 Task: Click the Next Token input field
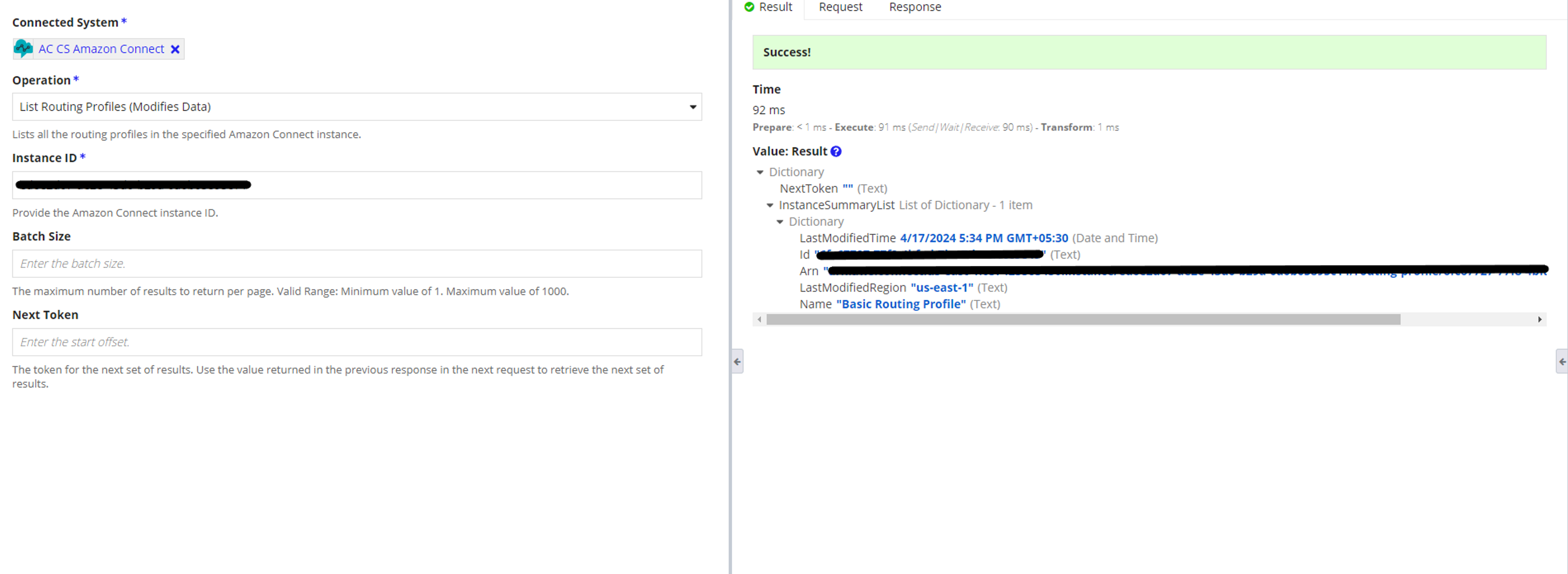(x=357, y=342)
